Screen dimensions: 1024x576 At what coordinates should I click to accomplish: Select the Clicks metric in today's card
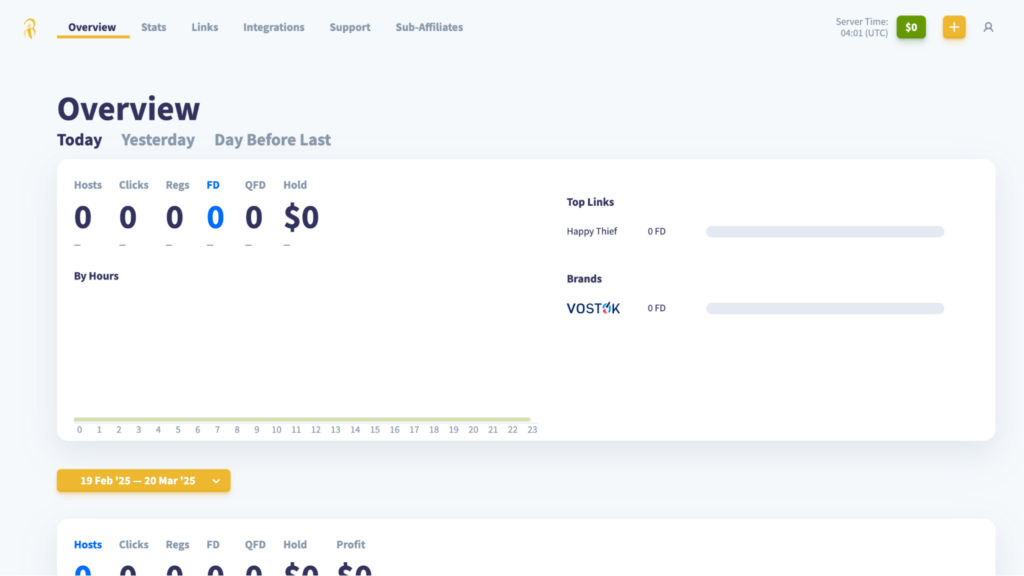tap(134, 185)
